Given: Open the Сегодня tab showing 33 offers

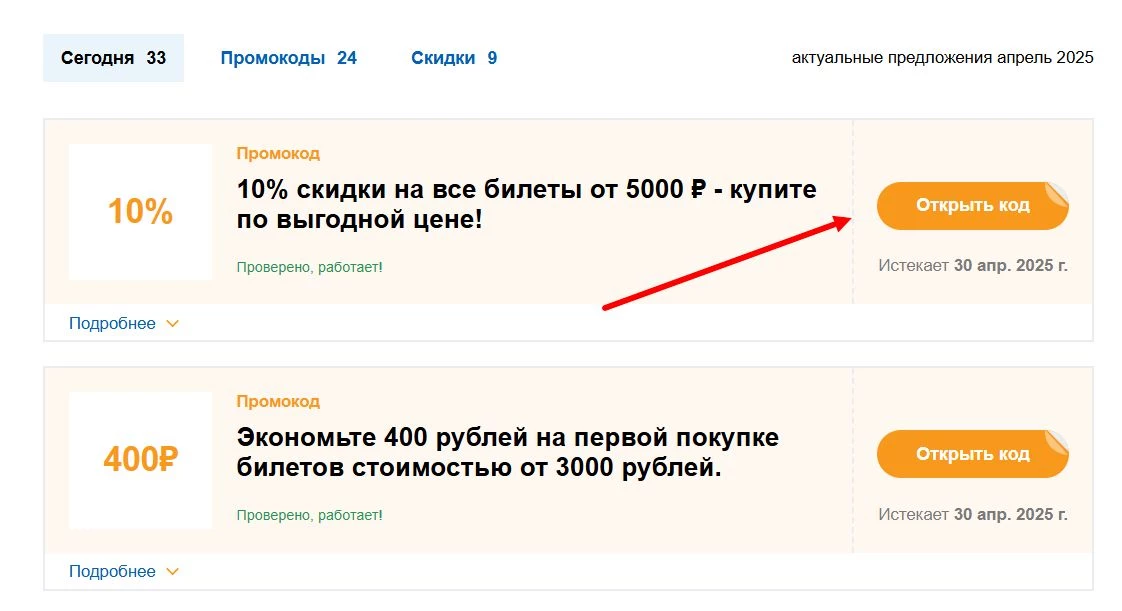Looking at the screenshot, I should point(113,57).
